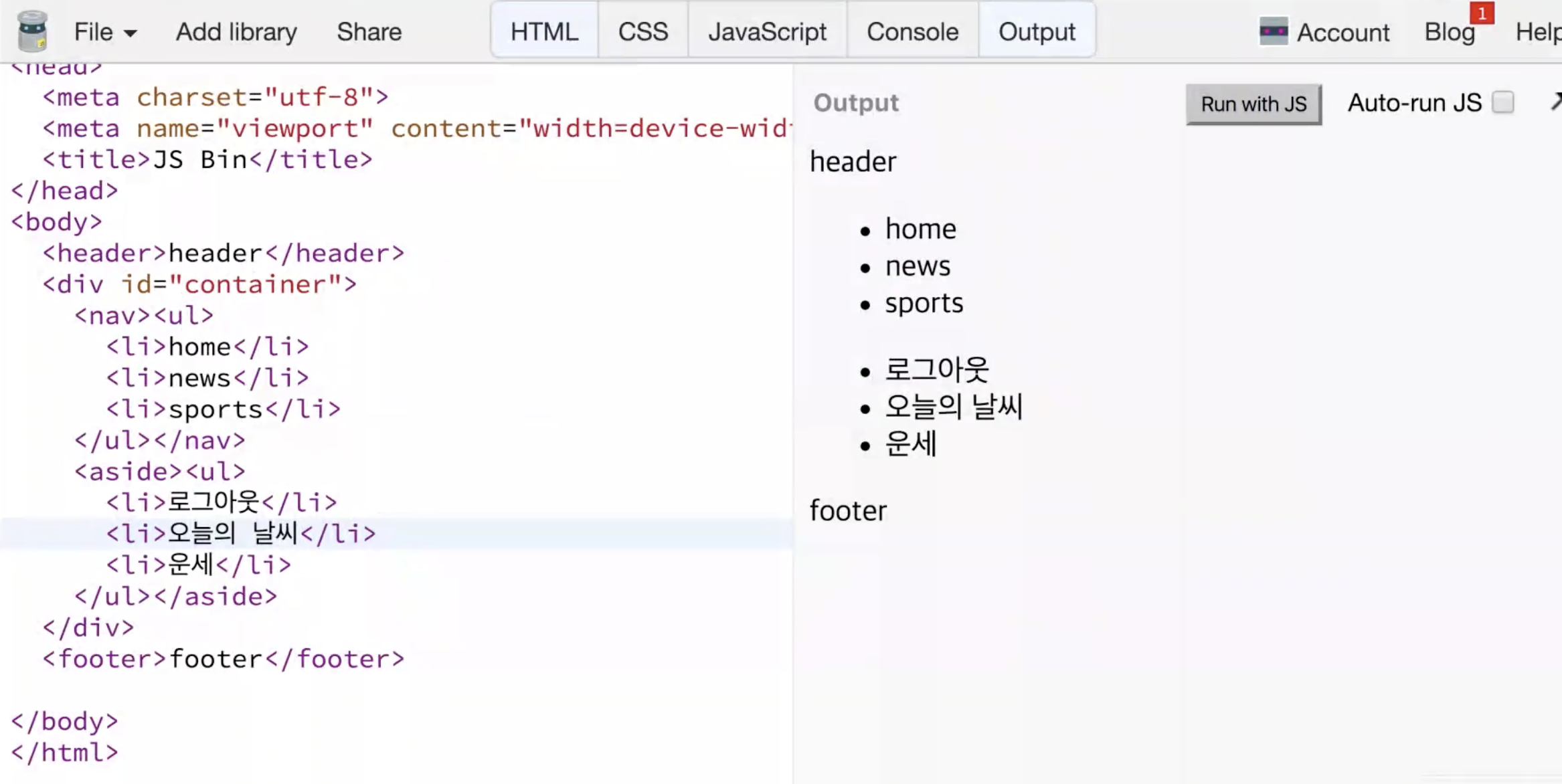Open the File dropdown menu

click(x=105, y=31)
